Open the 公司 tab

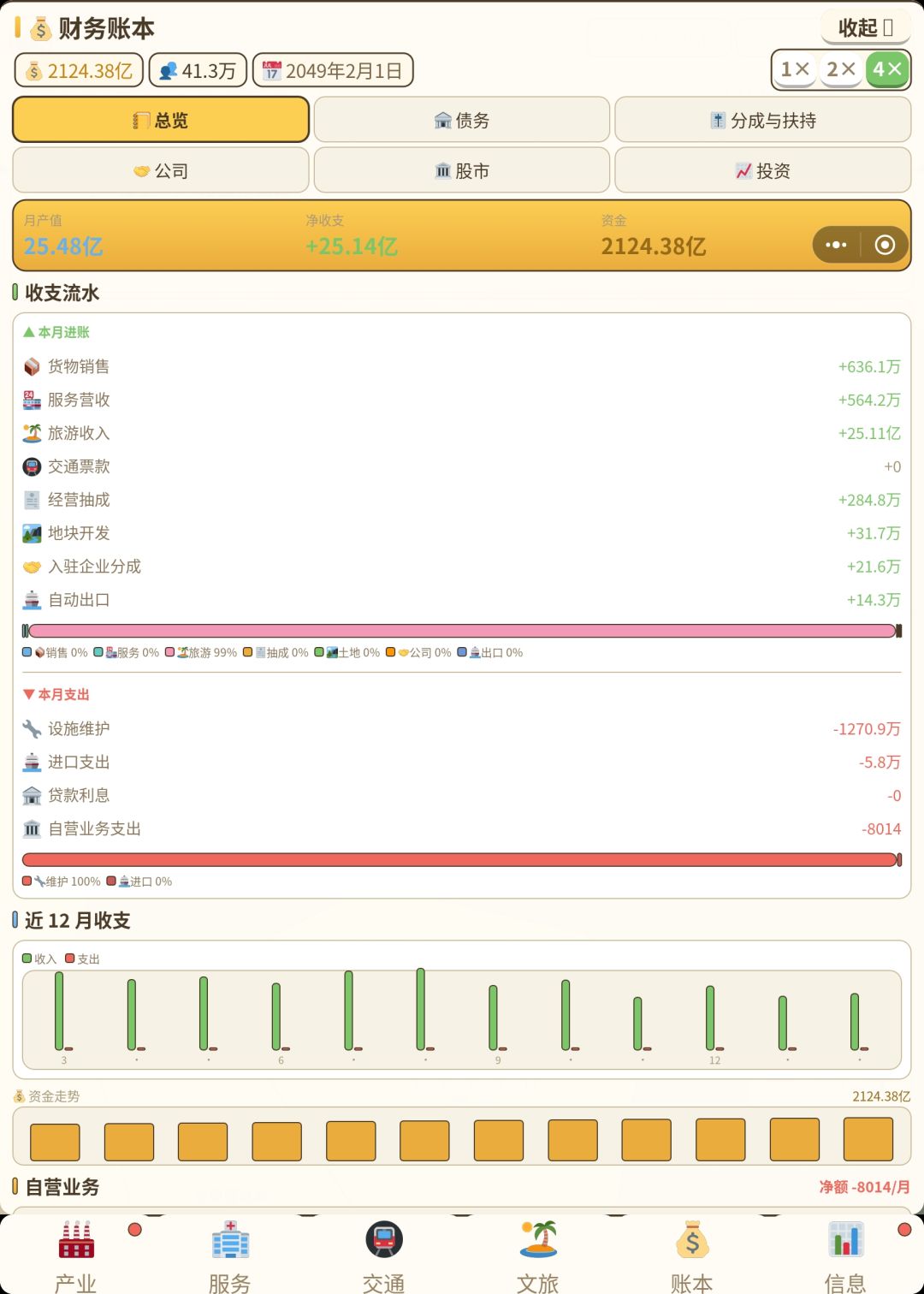(x=161, y=170)
